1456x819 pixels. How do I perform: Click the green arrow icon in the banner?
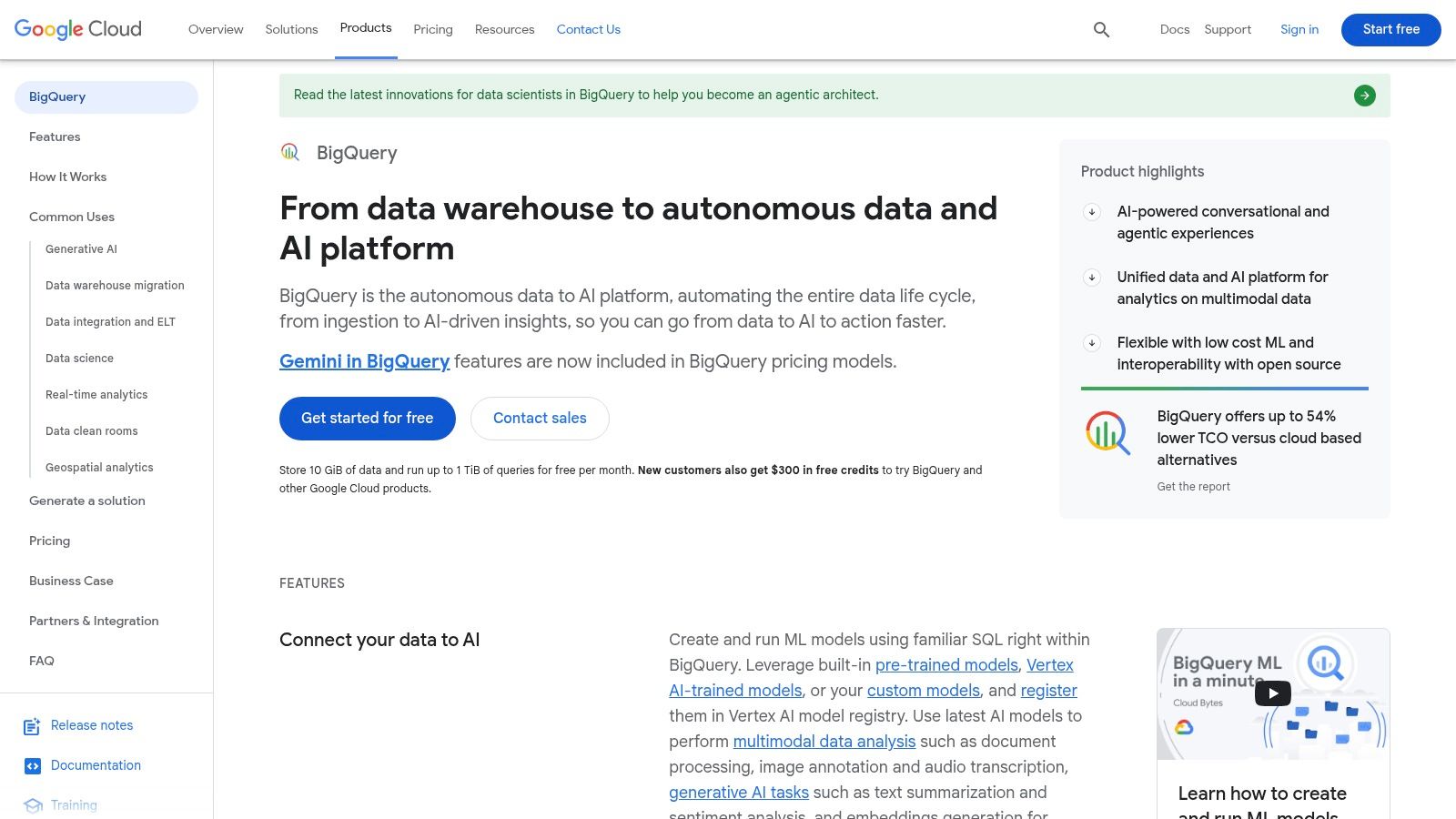[x=1364, y=96]
